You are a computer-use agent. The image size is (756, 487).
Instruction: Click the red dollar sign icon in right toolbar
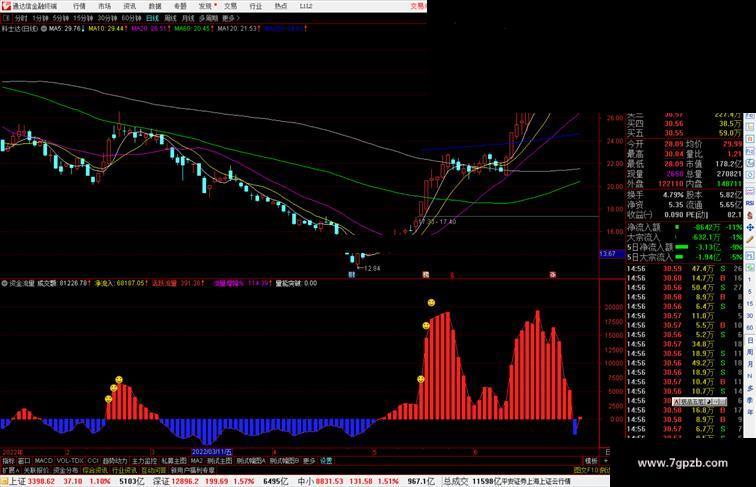(x=750, y=215)
